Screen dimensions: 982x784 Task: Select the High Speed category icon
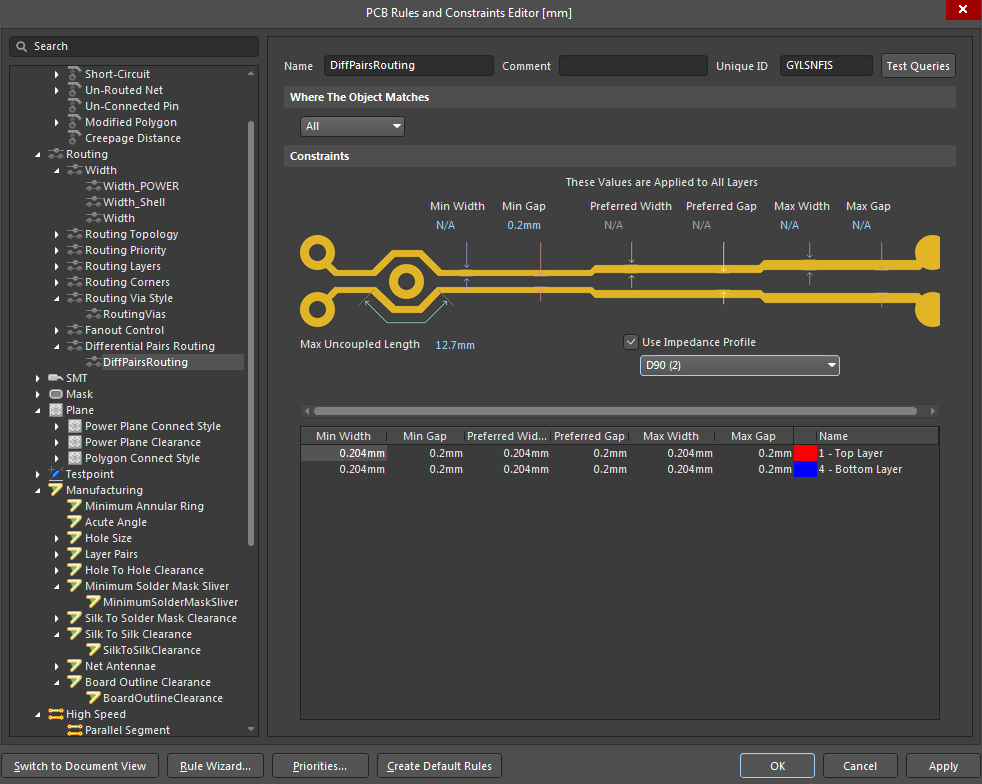[x=57, y=714]
